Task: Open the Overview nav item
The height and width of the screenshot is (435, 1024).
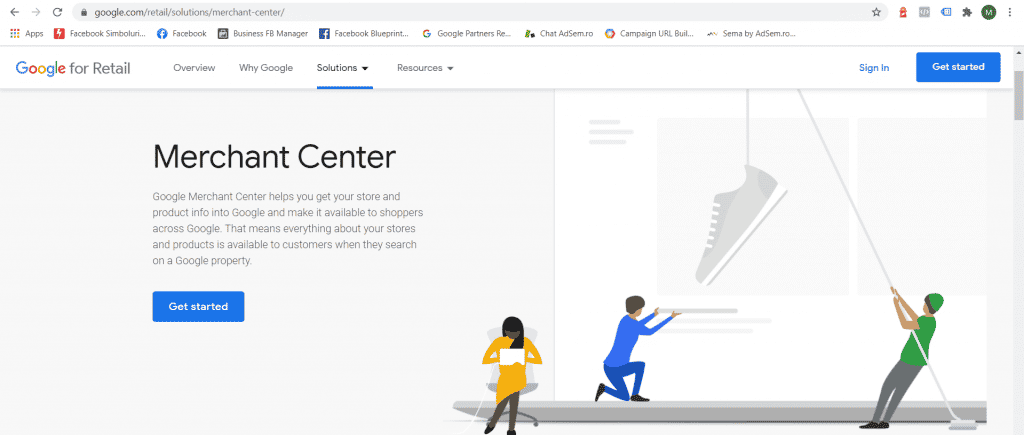Action: [194, 68]
